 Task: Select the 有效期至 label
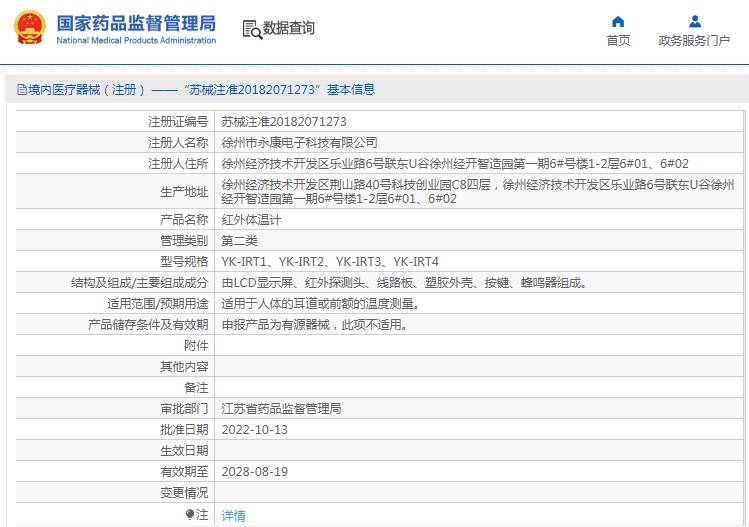pyautogui.click(x=184, y=472)
